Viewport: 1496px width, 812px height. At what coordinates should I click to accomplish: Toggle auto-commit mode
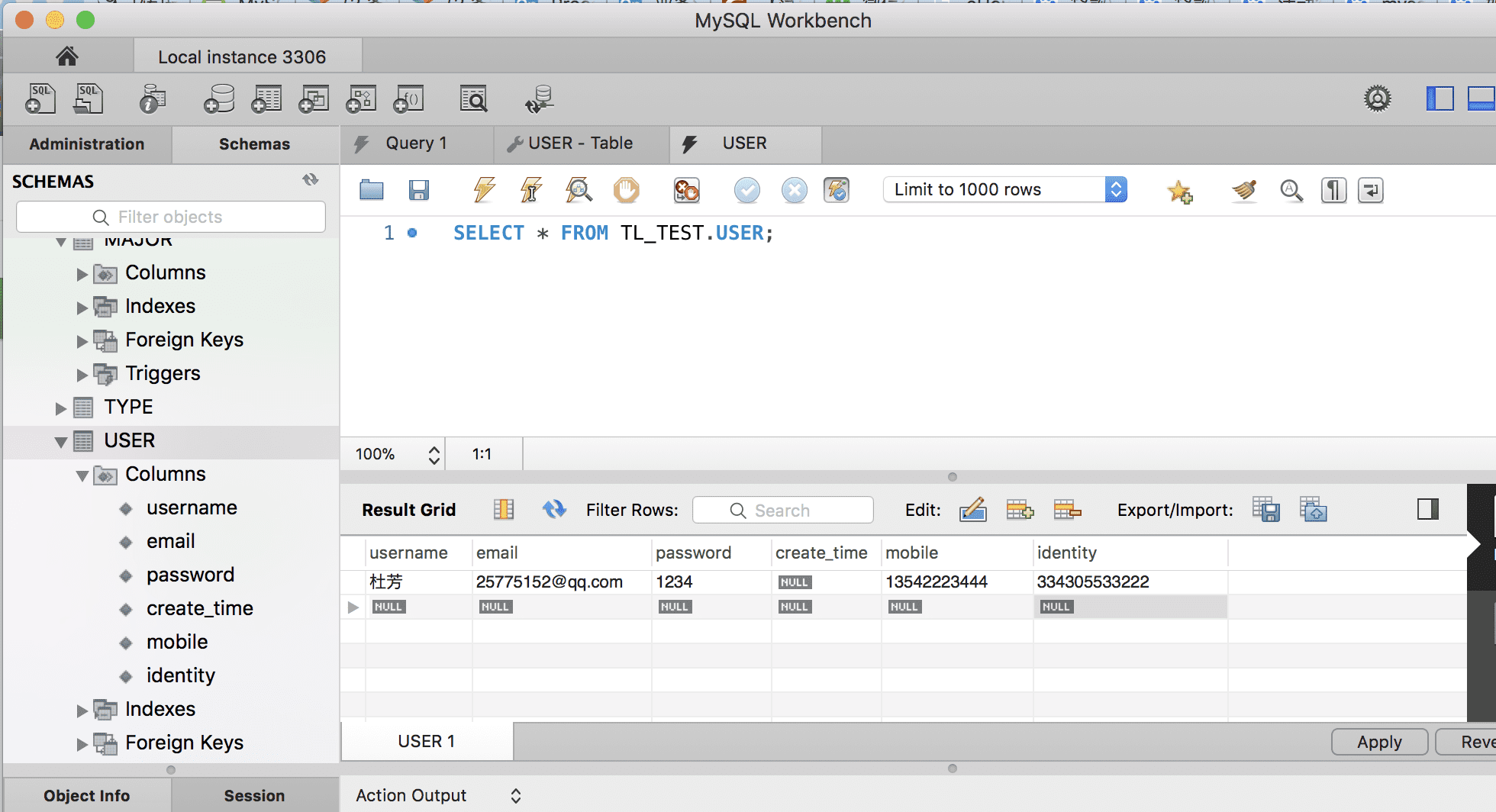[837, 190]
